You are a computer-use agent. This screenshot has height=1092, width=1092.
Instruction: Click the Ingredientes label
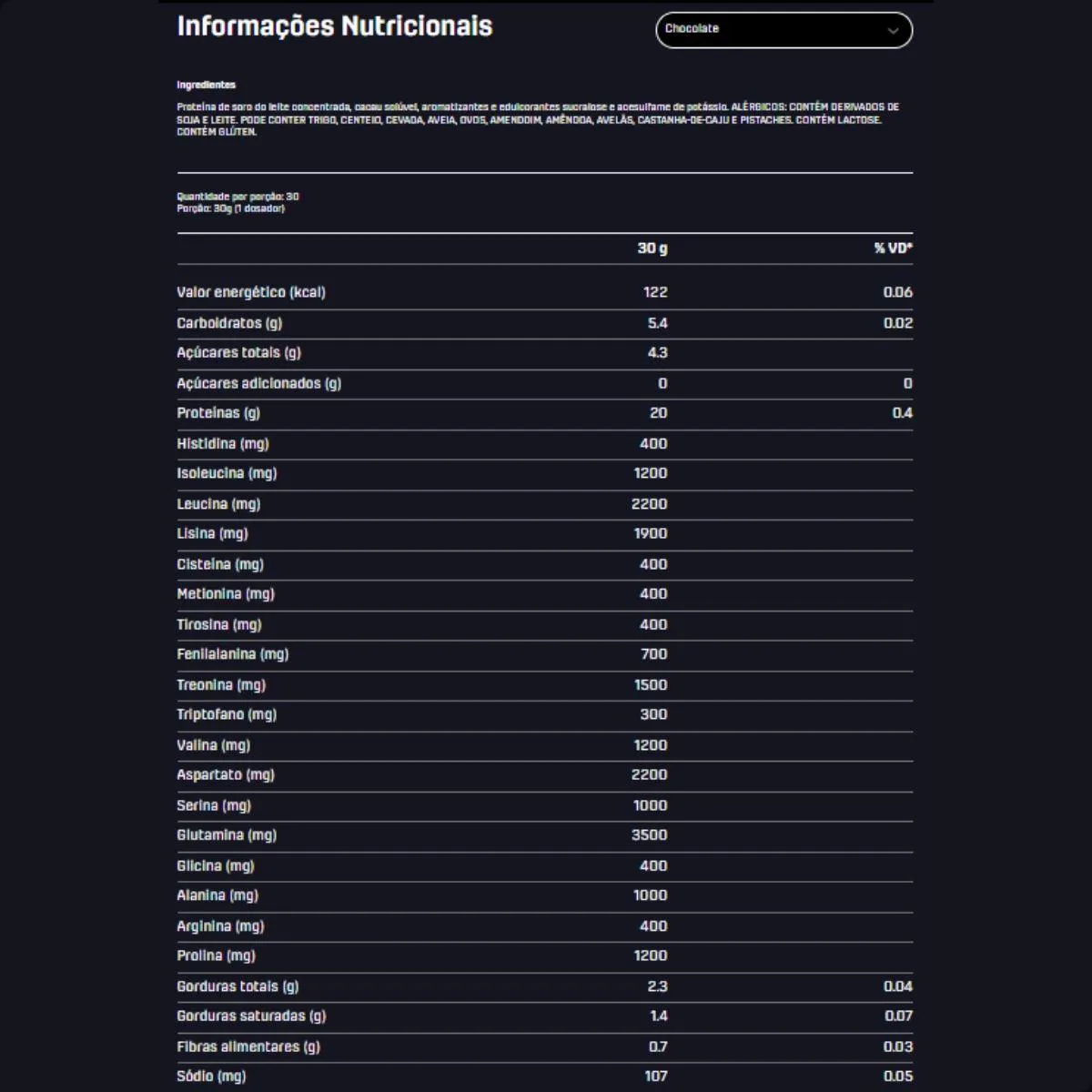(206, 85)
